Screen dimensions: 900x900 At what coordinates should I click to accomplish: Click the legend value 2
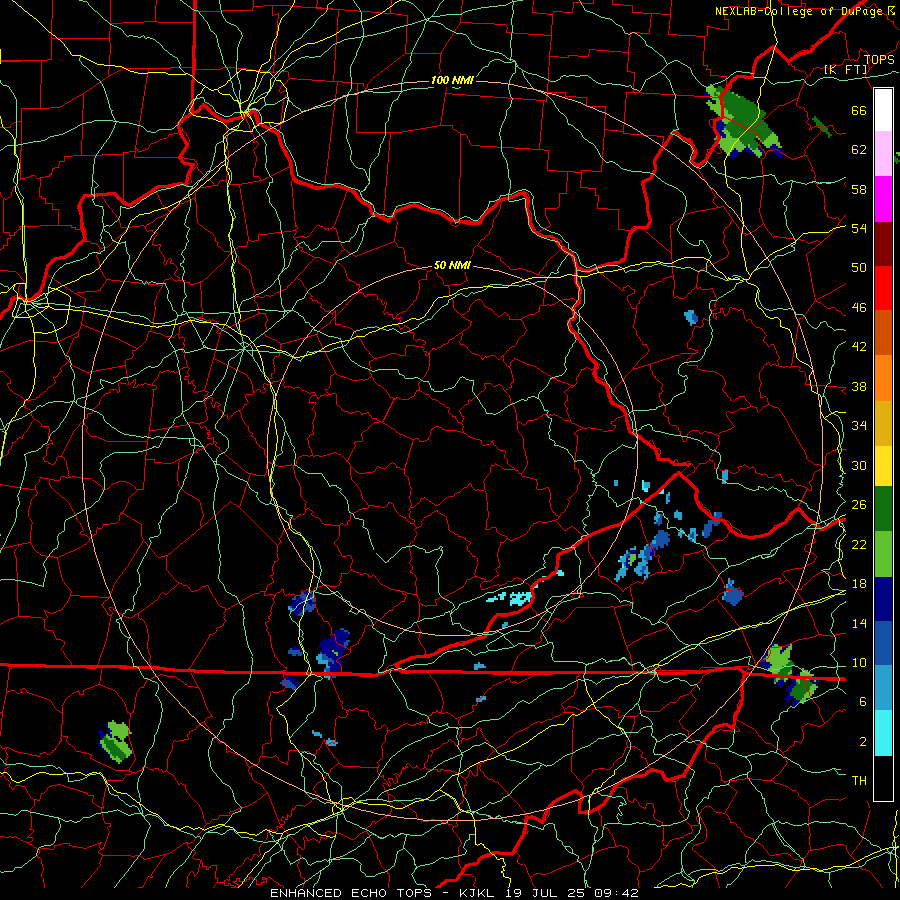click(863, 742)
